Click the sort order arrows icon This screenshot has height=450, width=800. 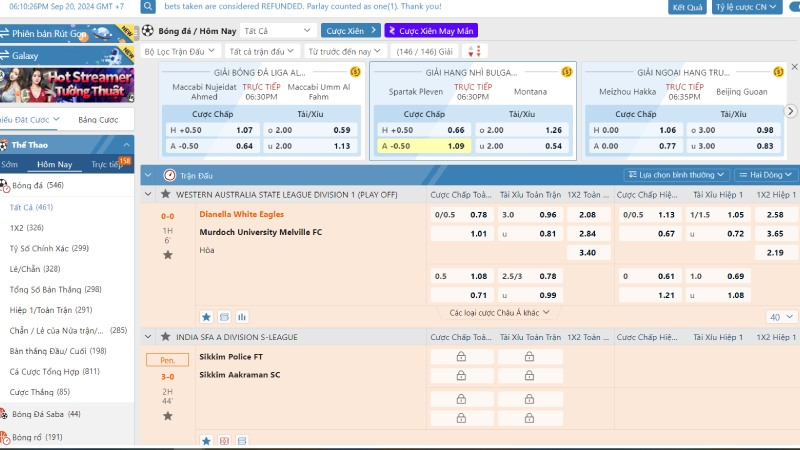click(x=474, y=51)
